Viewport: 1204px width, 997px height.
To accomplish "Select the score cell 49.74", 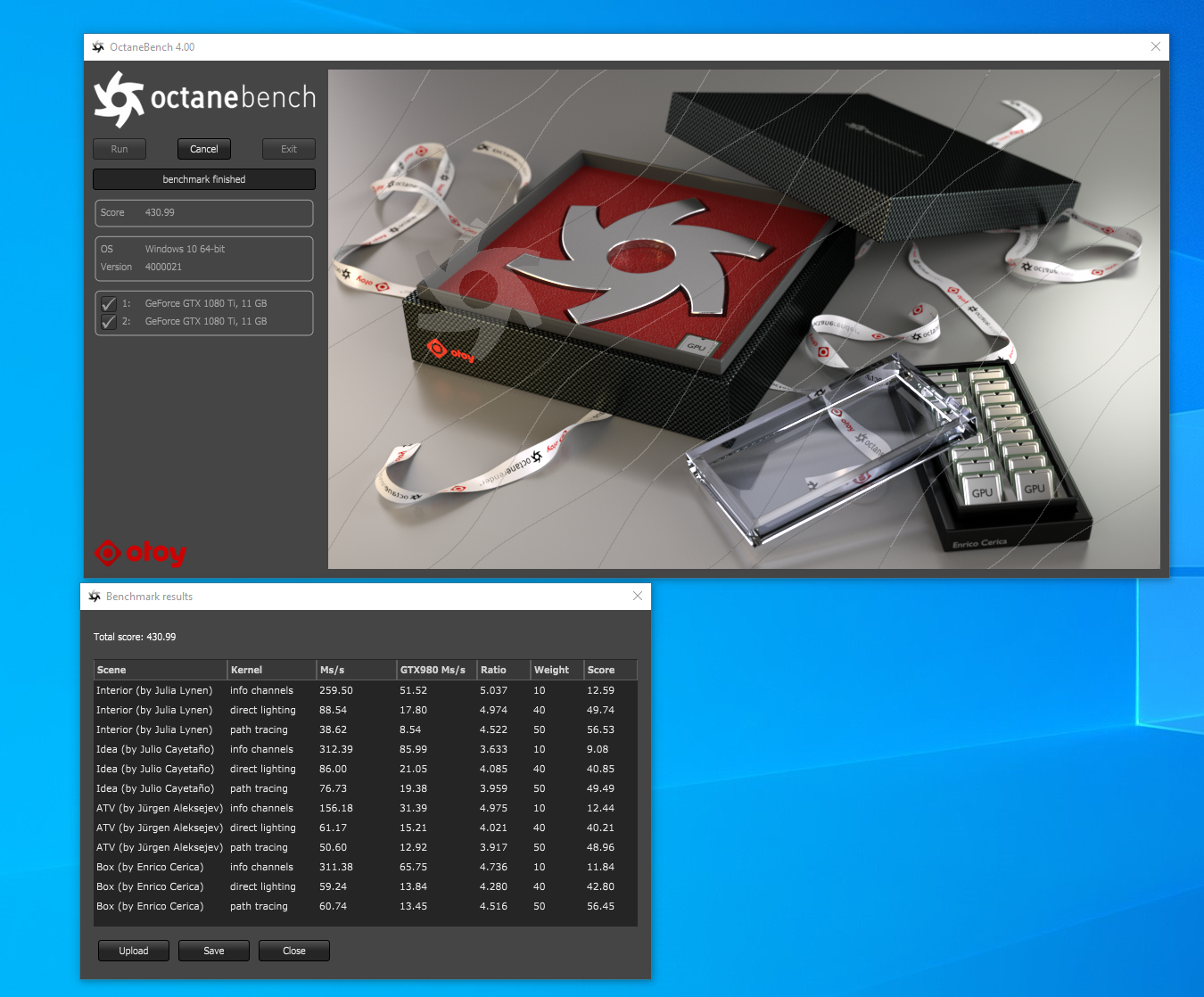I will point(600,710).
